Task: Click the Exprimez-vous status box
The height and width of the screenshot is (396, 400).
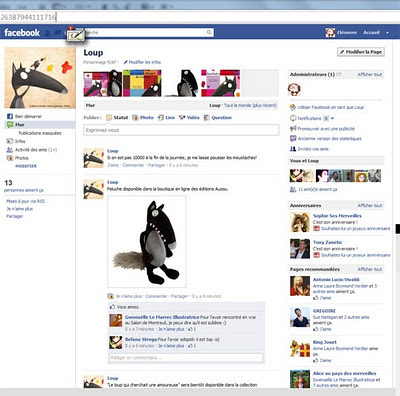Action: click(x=181, y=130)
